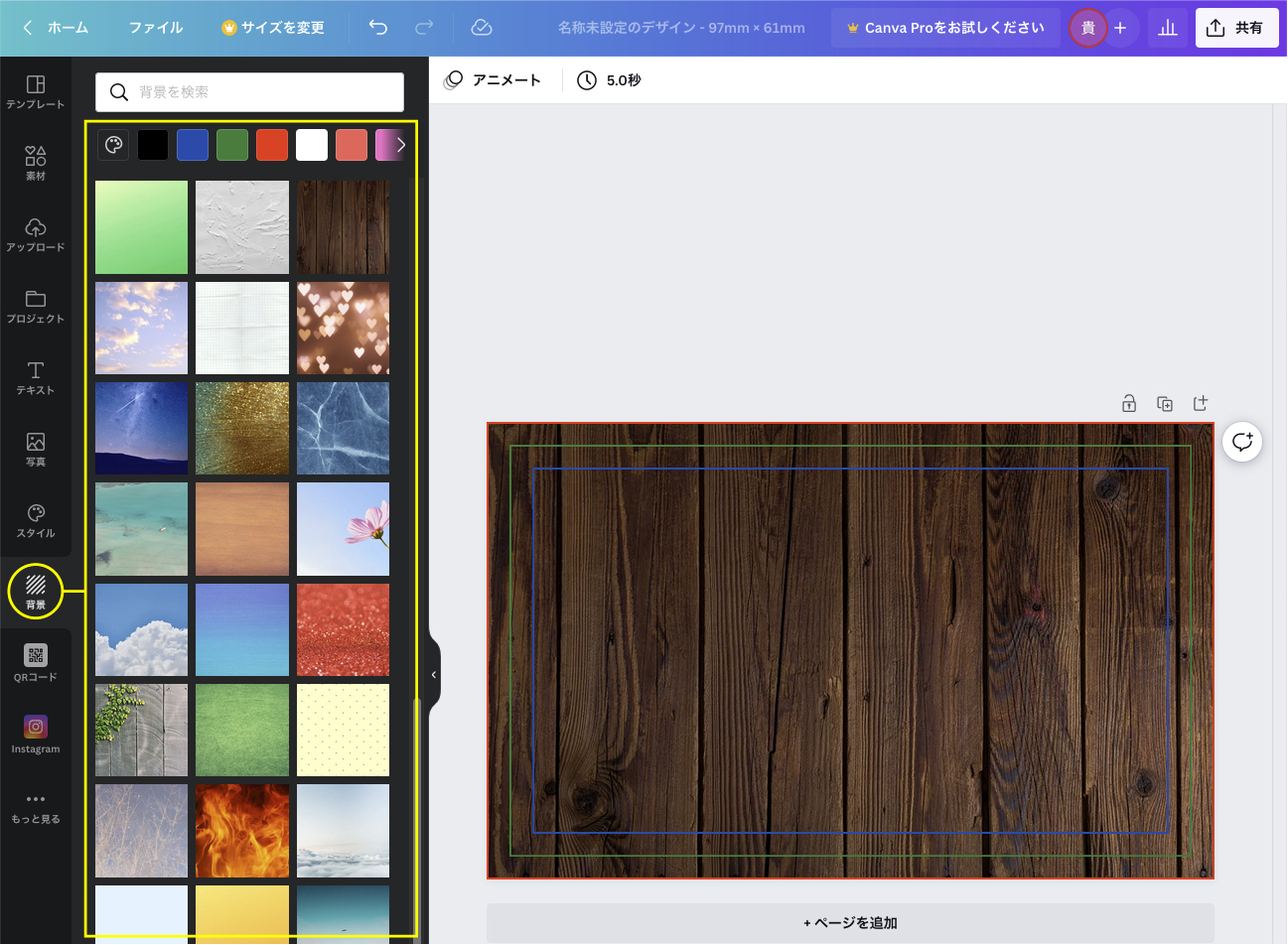This screenshot has width=1288, height=945.
Task: Open the analytics chart icon
Action: [1168, 28]
